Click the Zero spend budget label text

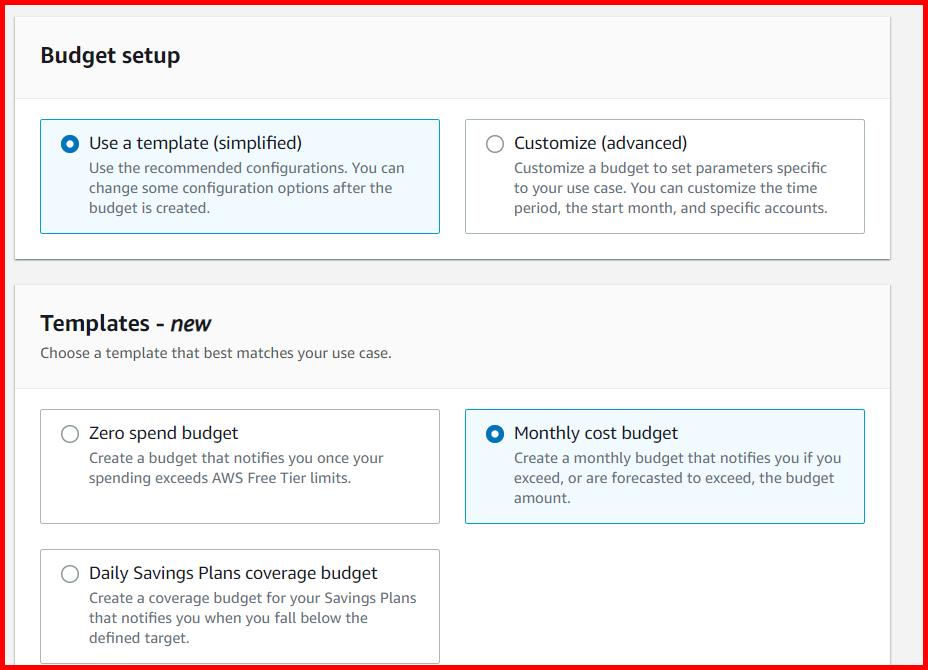pos(163,433)
